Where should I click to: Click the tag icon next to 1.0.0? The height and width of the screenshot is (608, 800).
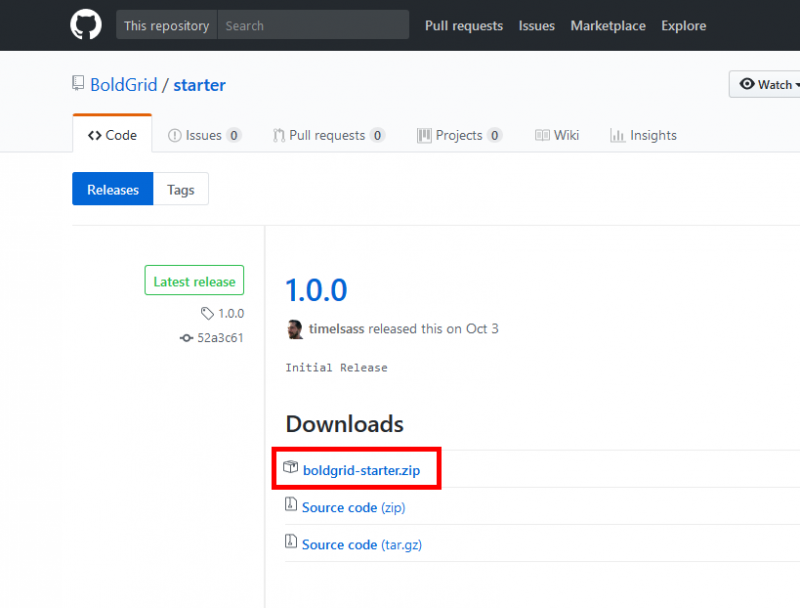point(206,313)
